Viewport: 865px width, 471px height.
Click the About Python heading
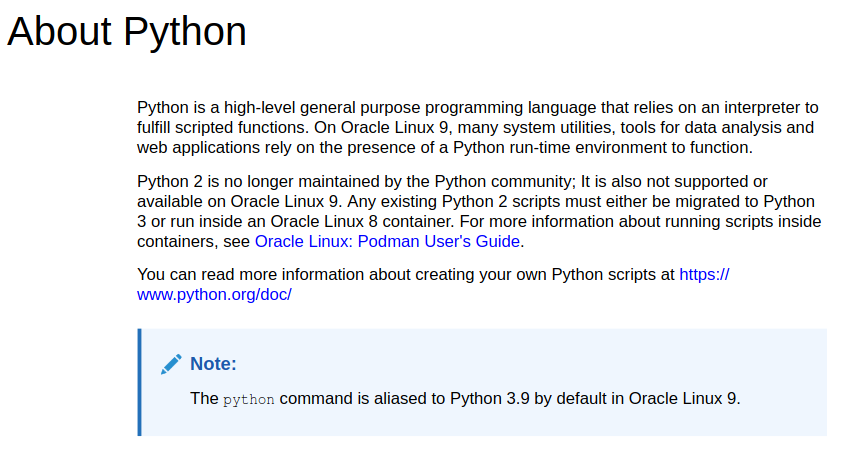tap(127, 31)
